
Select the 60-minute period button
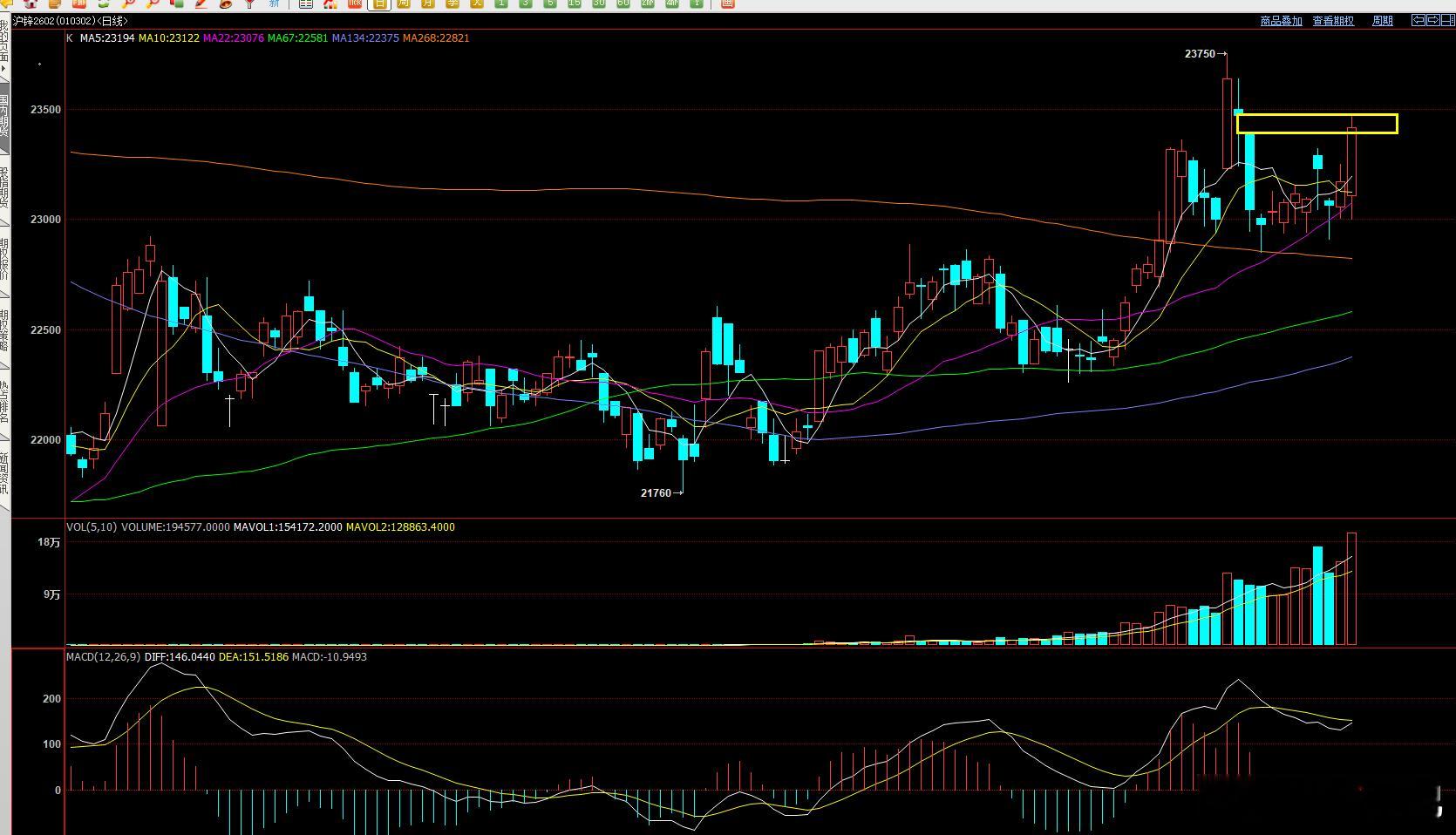coord(623,3)
